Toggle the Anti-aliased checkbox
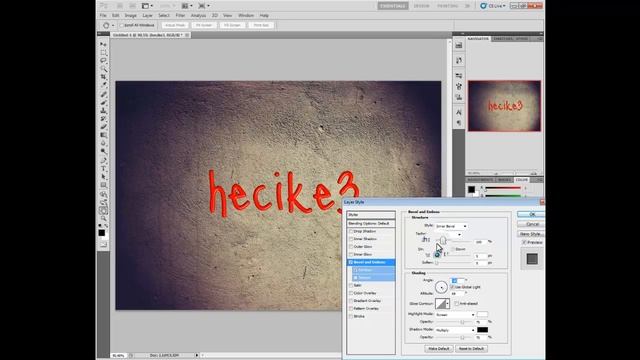This screenshot has width=640, height=360. (456, 304)
